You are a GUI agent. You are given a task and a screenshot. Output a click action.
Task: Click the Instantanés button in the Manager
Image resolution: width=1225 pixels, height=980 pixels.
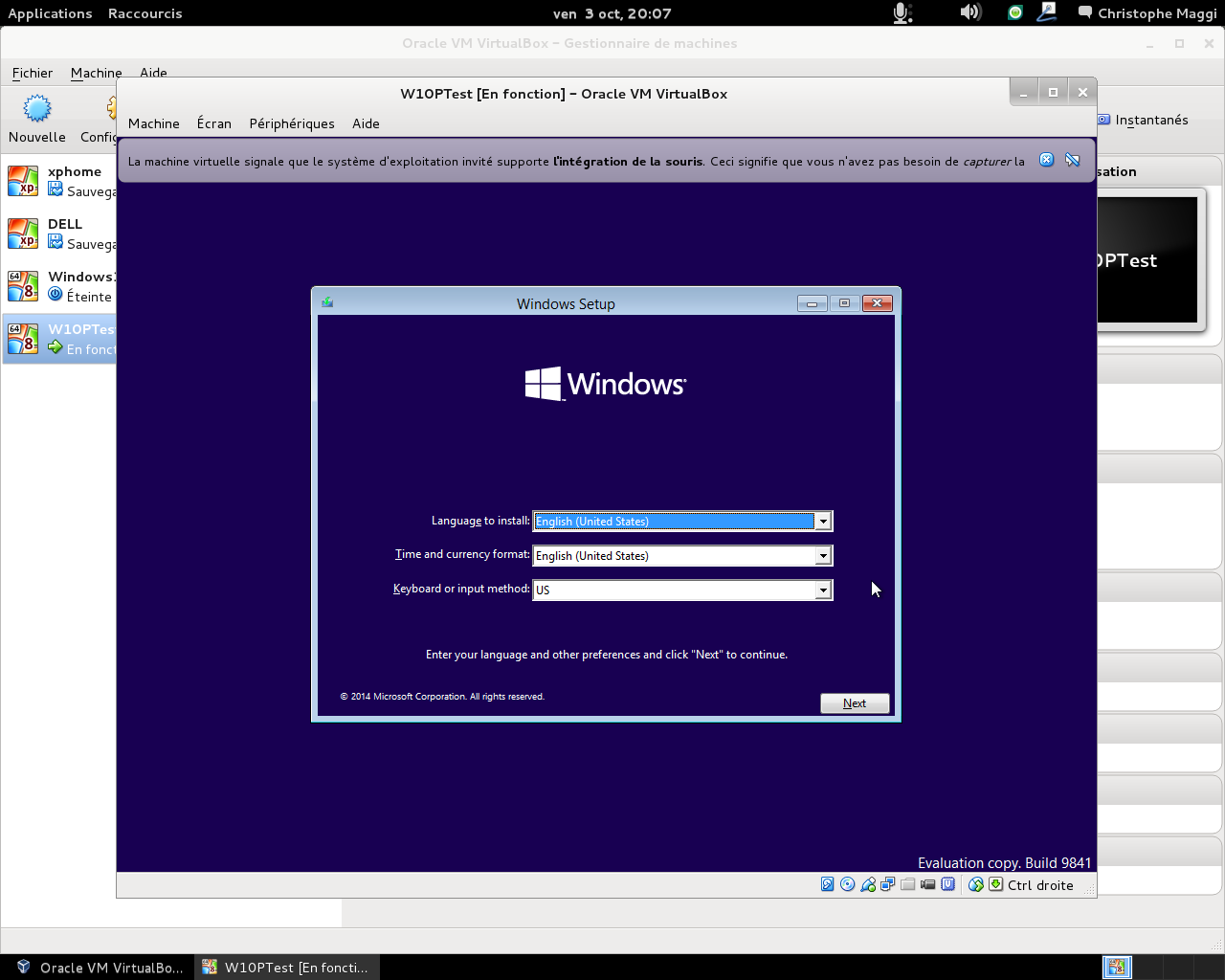coord(1144,120)
